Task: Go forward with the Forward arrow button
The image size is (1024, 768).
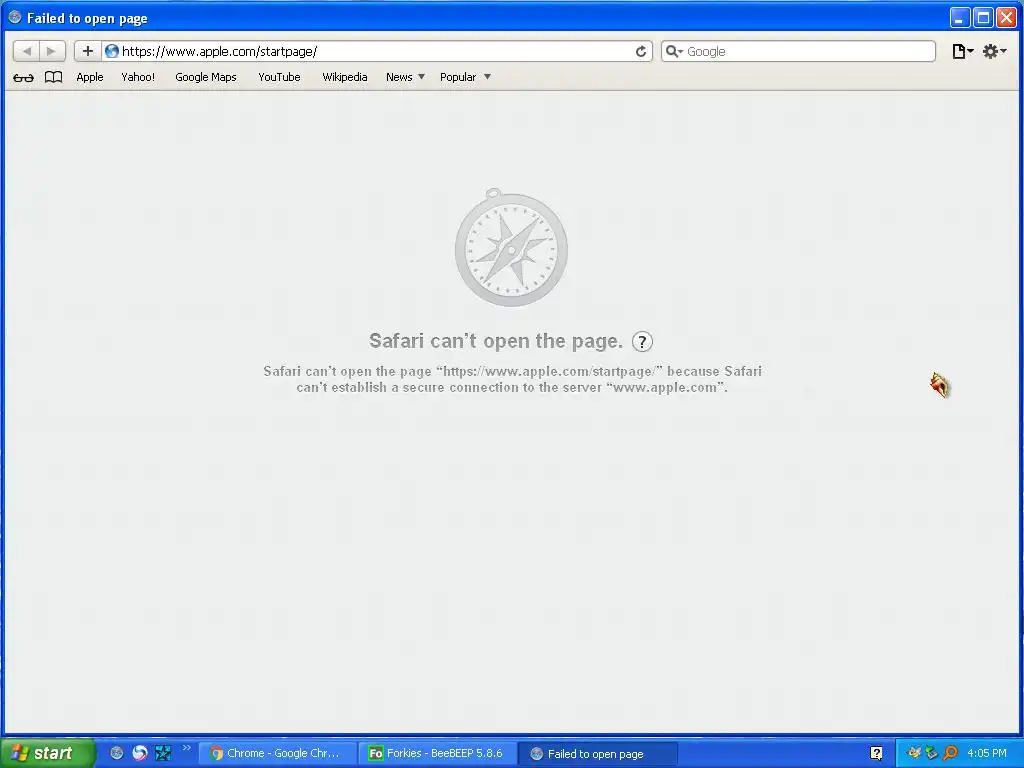Action: (52, 51)
